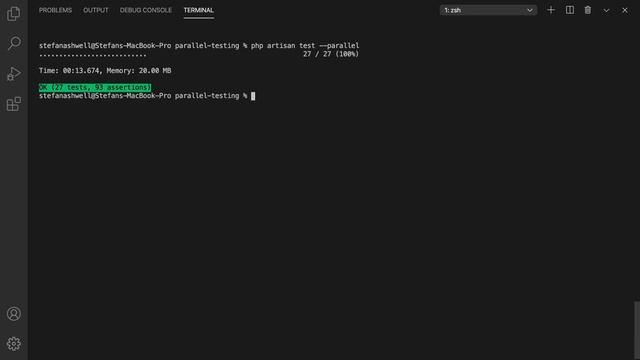The height and width of the screenshot is (360, 640).
Task: Click the green OK tests assertions result line
Action: pos(95,87)
